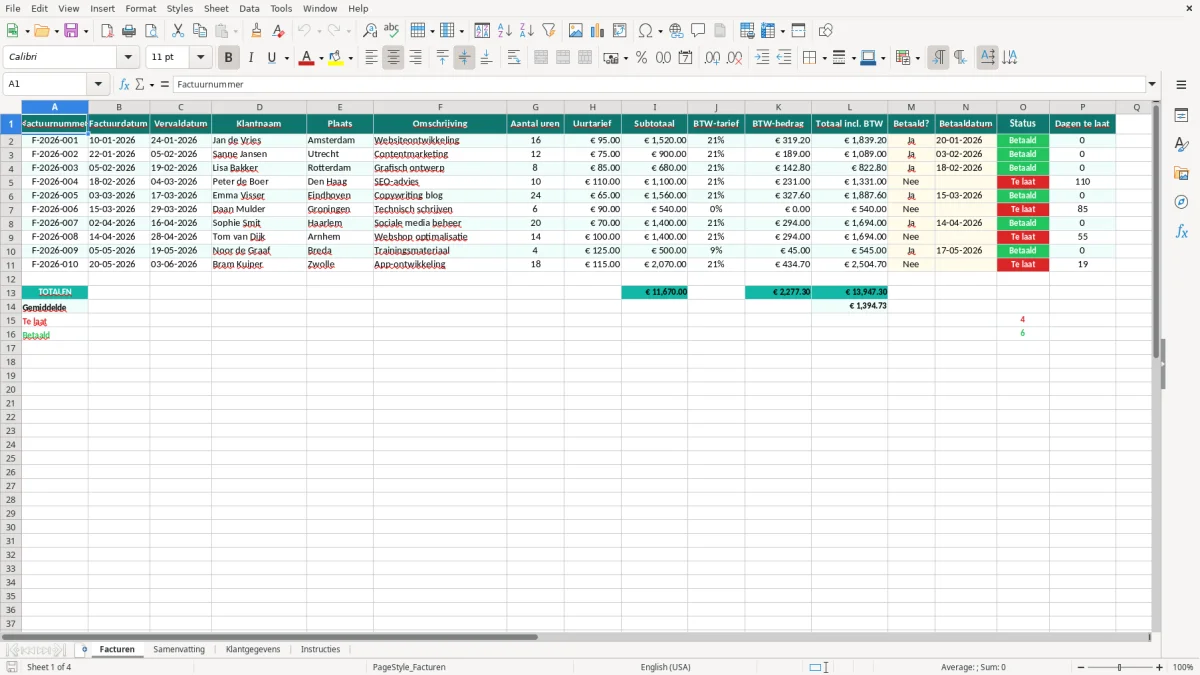Format cell as percent

pos(641,58)
